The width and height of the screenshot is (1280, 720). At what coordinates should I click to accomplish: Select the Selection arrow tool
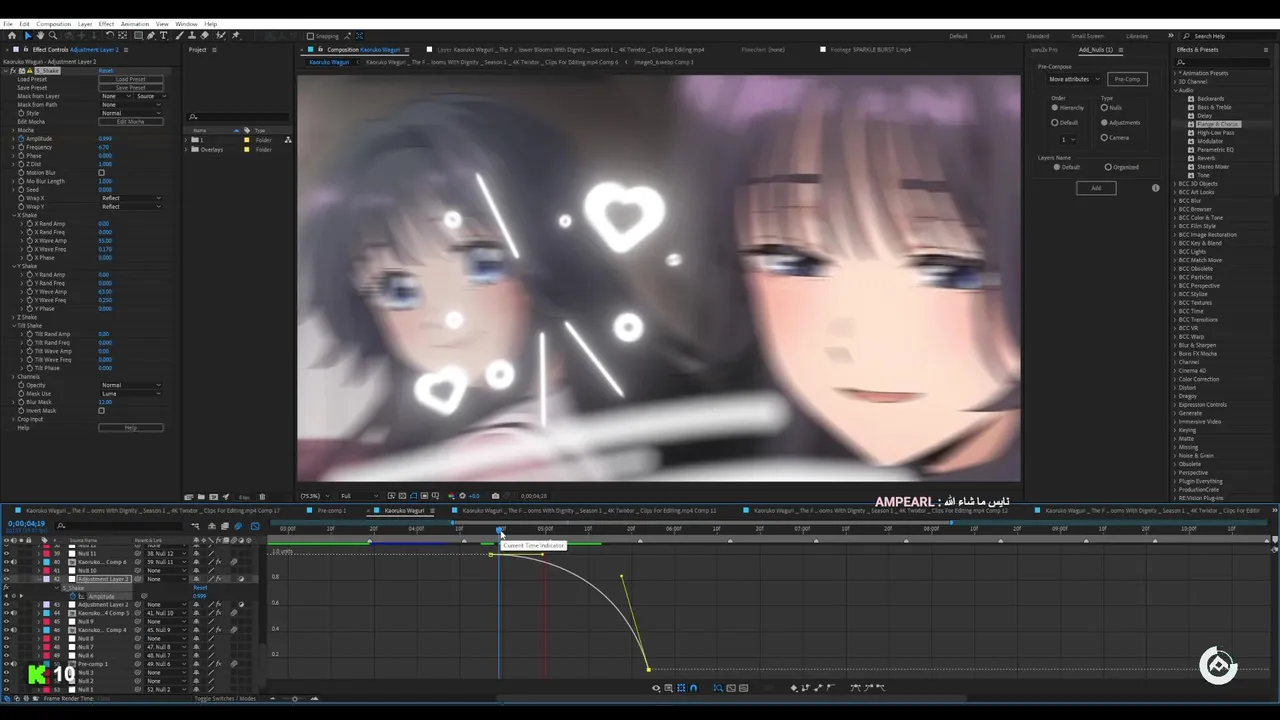(x=27, y=36)
